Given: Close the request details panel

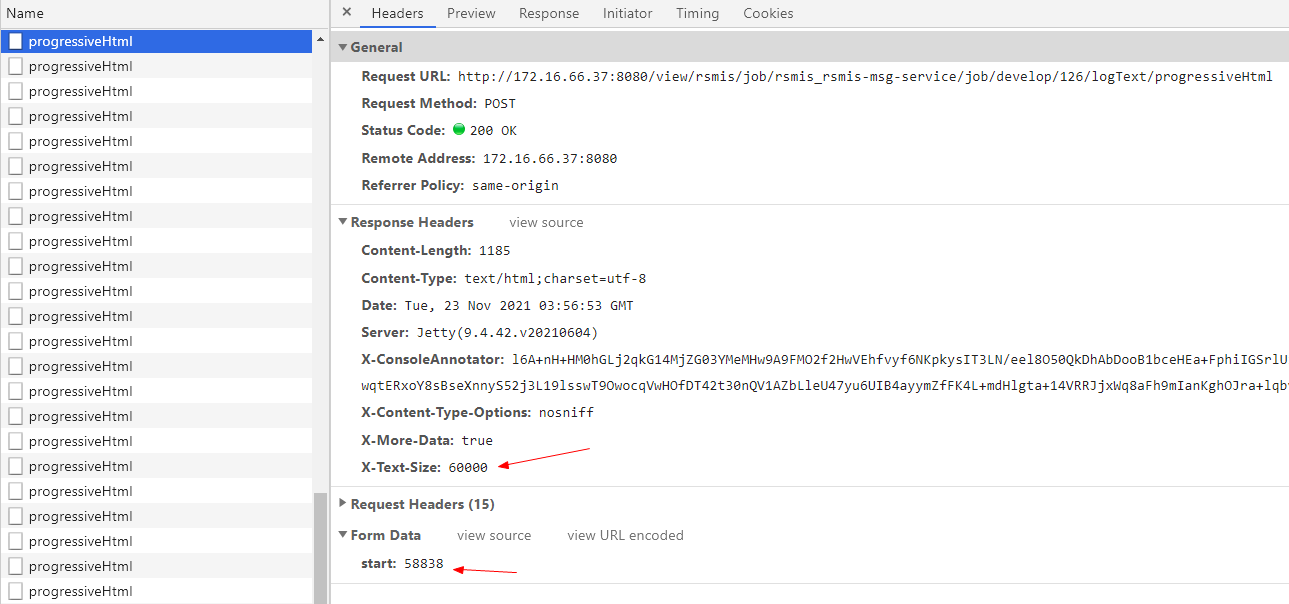Looking at the screenshot, I should coord(346,13).
